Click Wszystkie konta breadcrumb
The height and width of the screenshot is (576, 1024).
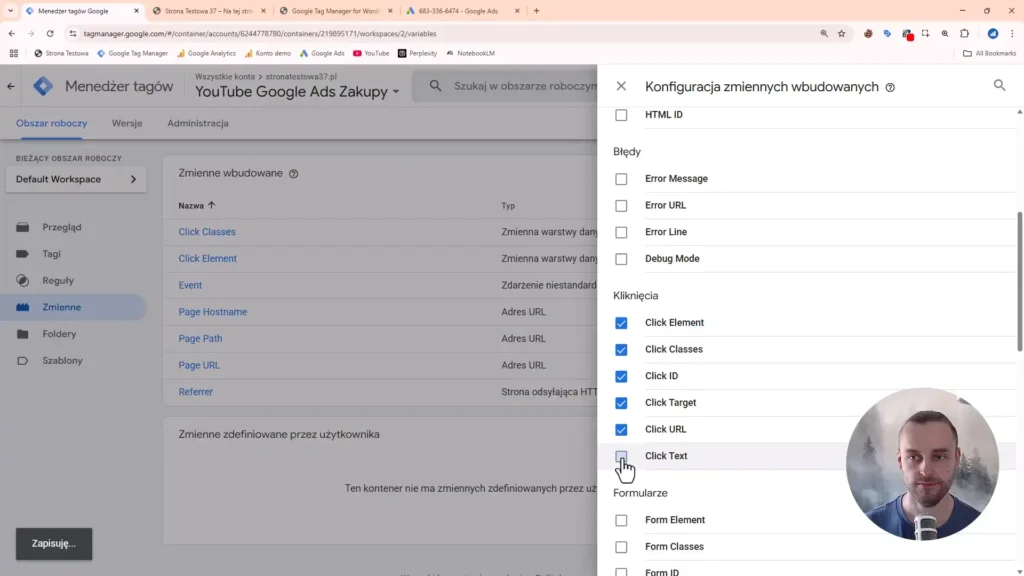click(225, 76)
